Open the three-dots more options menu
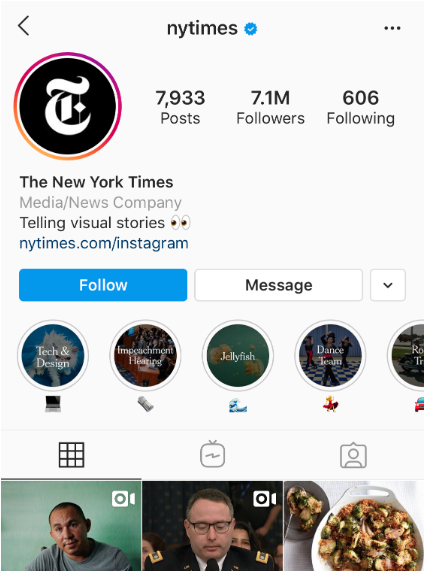The height and width of the screenshot is (574, 429). [392, 28]
